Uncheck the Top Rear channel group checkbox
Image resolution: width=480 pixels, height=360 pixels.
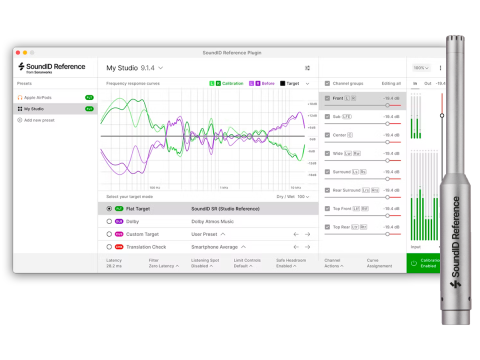(x=327, y=227)
